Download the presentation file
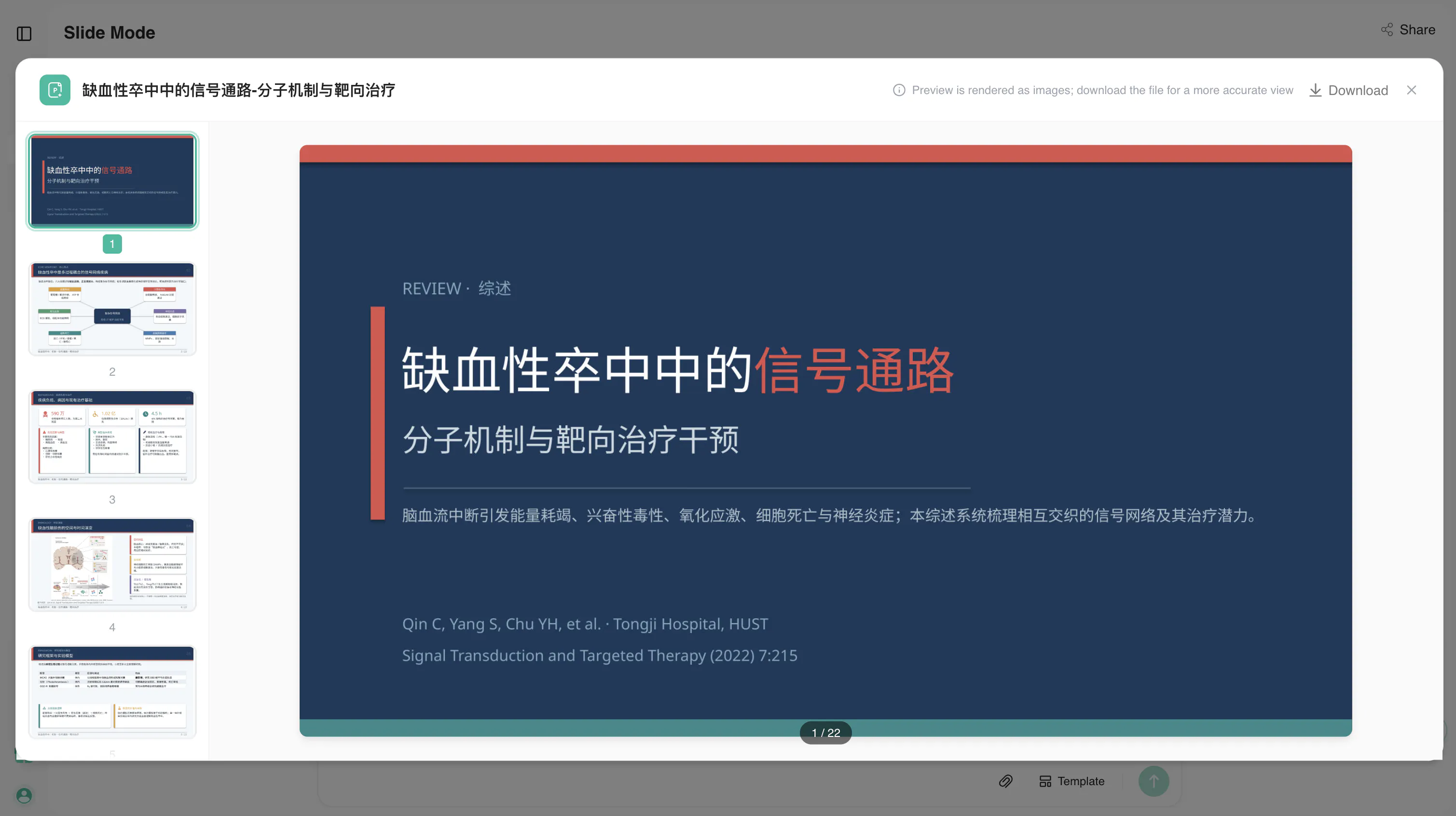 1348,90
